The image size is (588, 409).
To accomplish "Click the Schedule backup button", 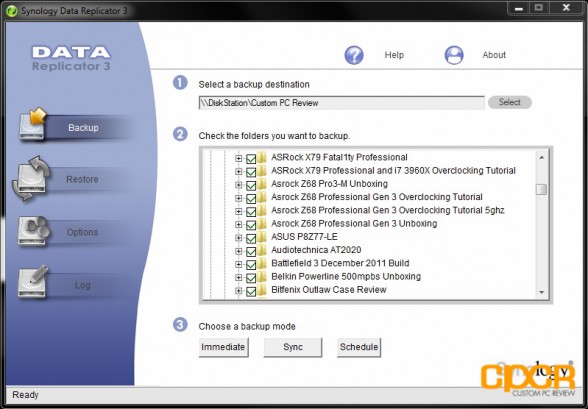I will coord(359,347).
